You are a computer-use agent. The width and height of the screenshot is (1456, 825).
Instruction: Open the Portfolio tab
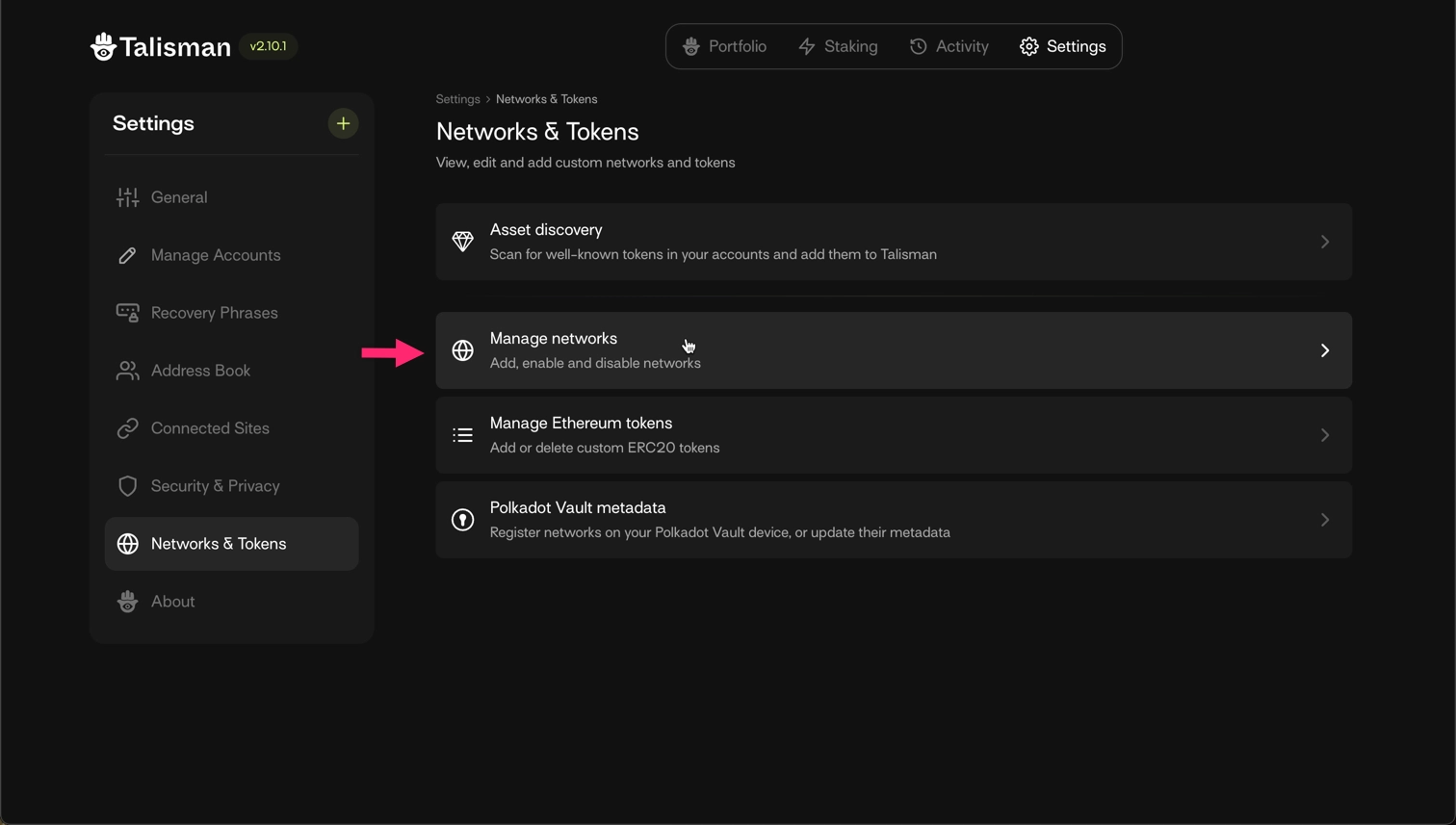(x=724, y=46)
